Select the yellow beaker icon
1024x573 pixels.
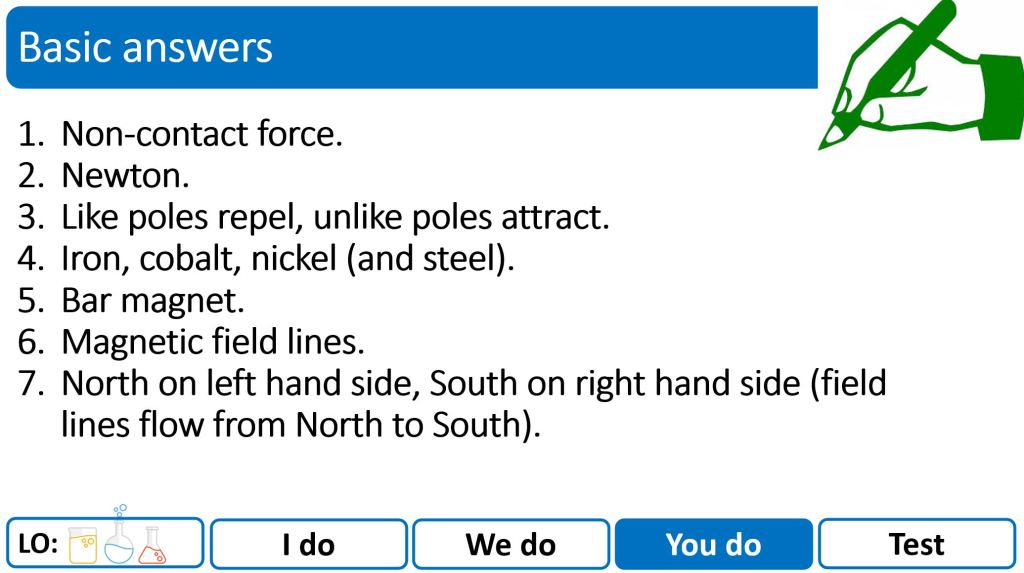click(x=86, y=545)
